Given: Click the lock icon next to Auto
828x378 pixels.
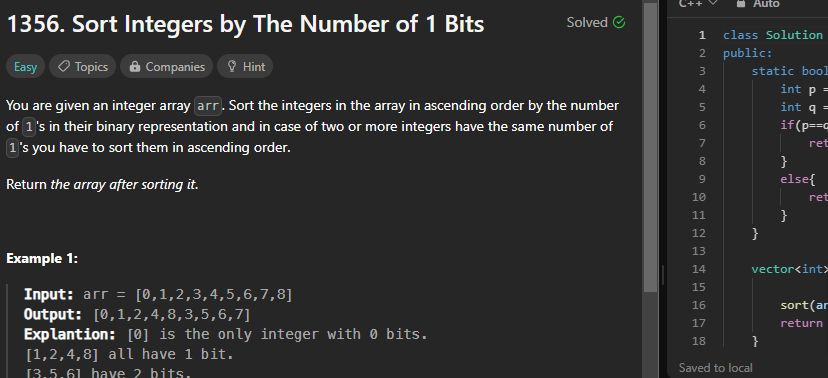Looking at the screenshot, I should pyautogui.click(x=741, y=4).
